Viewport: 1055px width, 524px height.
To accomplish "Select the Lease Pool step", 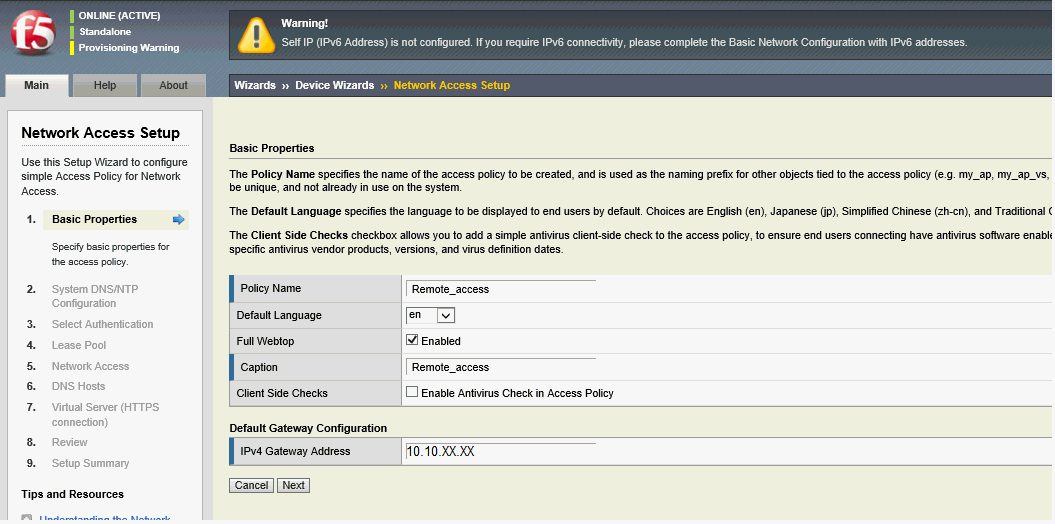I will coord(79,345).
